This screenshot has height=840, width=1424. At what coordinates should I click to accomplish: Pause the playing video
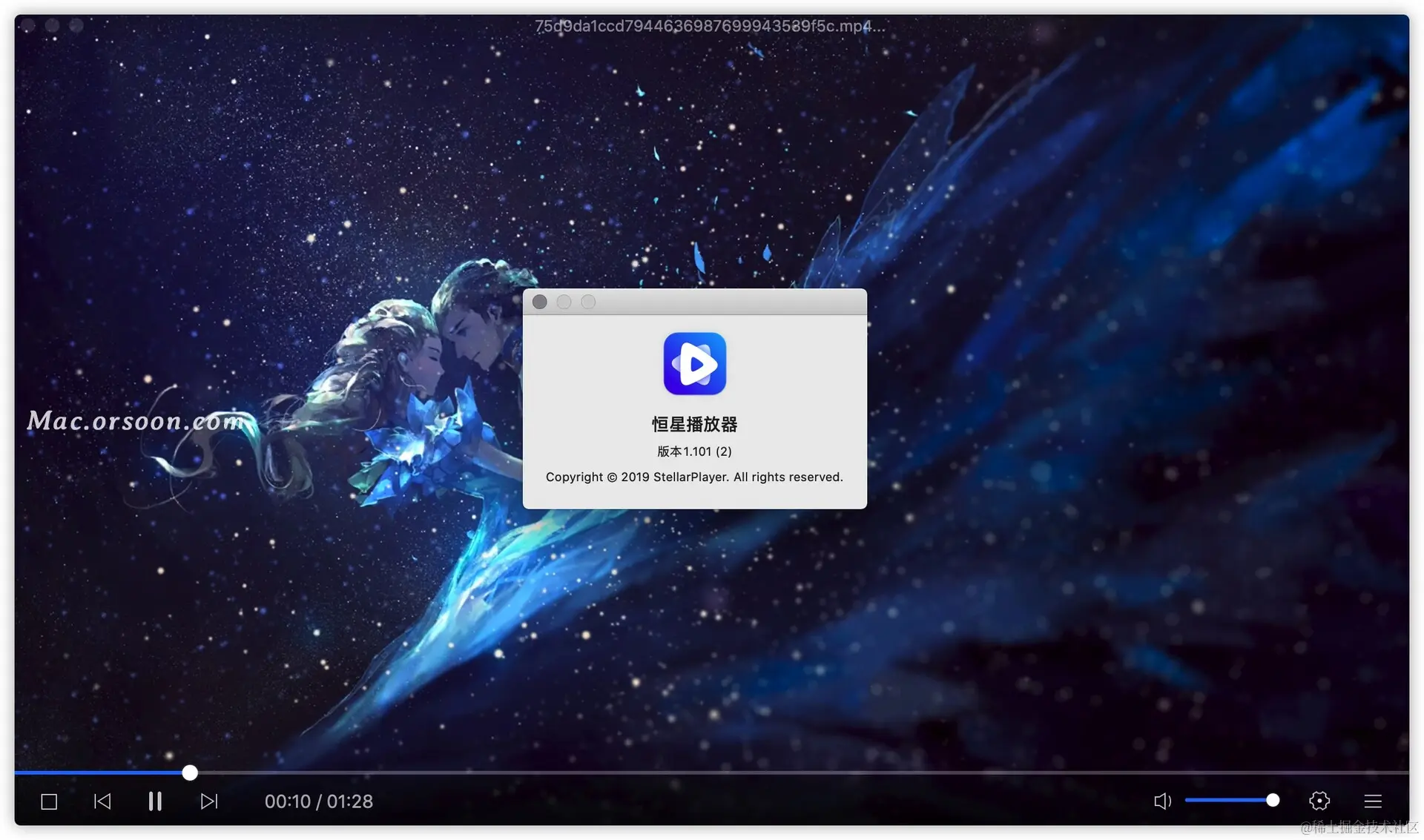point(155,801)
